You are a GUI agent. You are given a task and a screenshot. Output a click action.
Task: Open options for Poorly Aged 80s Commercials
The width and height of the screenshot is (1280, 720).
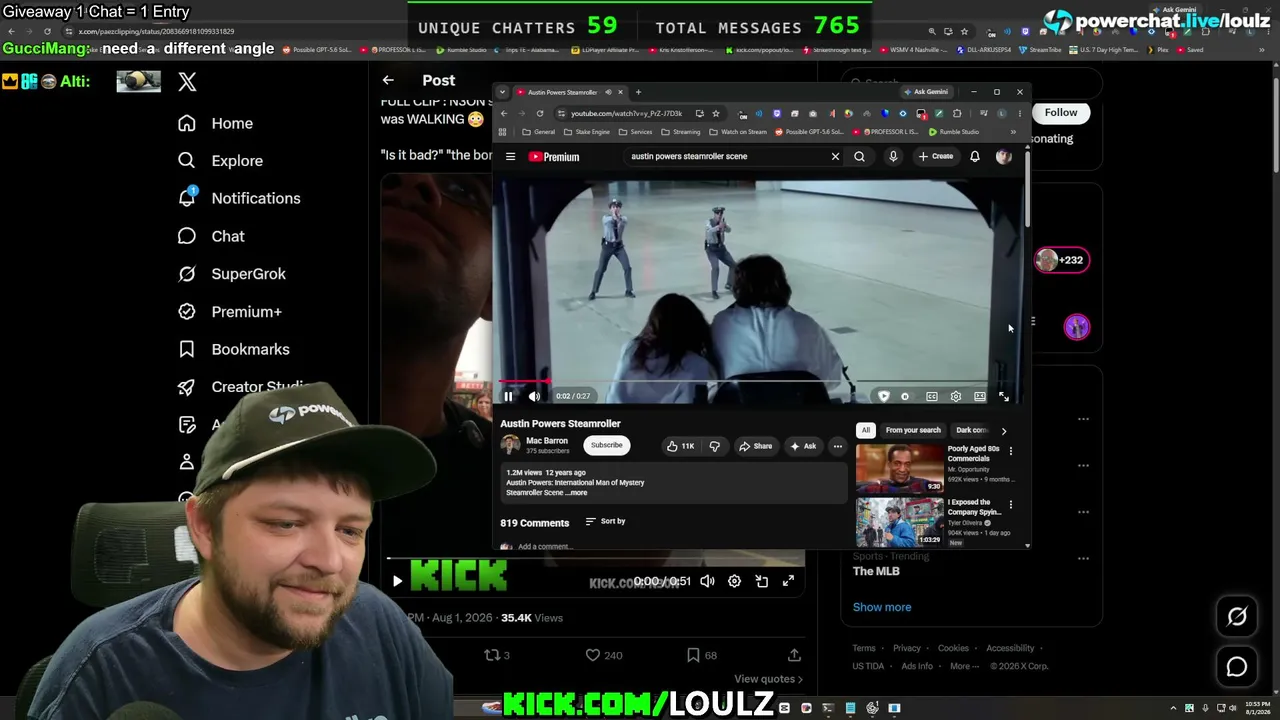[1010, 451]
